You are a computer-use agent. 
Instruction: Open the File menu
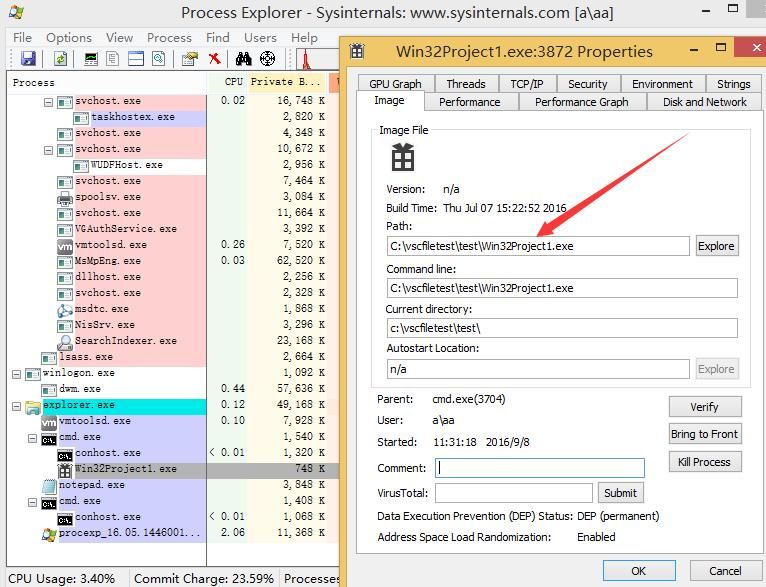click(x=22, y=38)
